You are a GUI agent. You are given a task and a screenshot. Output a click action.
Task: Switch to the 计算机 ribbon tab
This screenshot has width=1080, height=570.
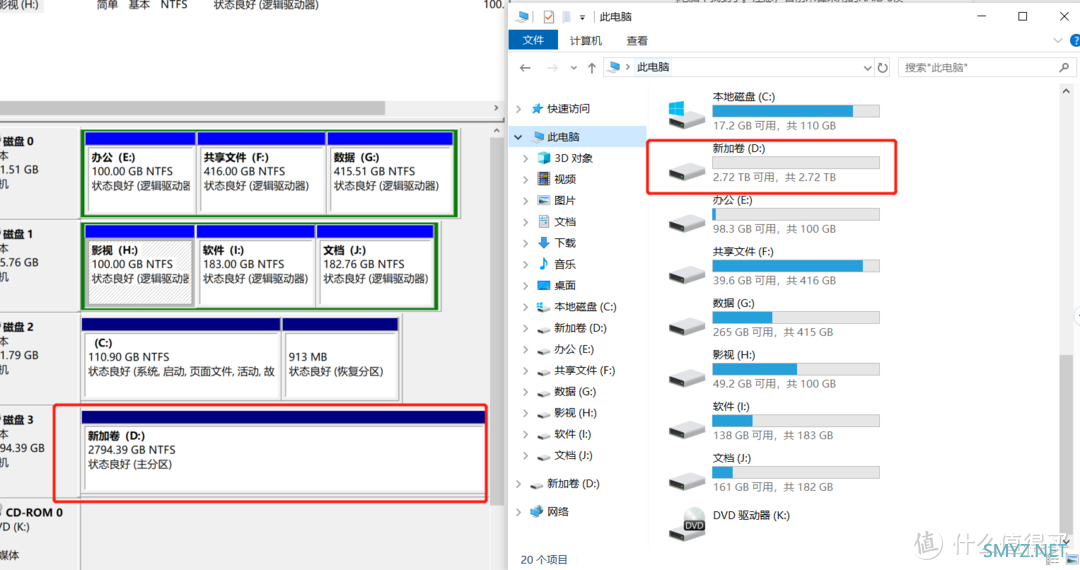pyautogui.click(x=585, y=41)
